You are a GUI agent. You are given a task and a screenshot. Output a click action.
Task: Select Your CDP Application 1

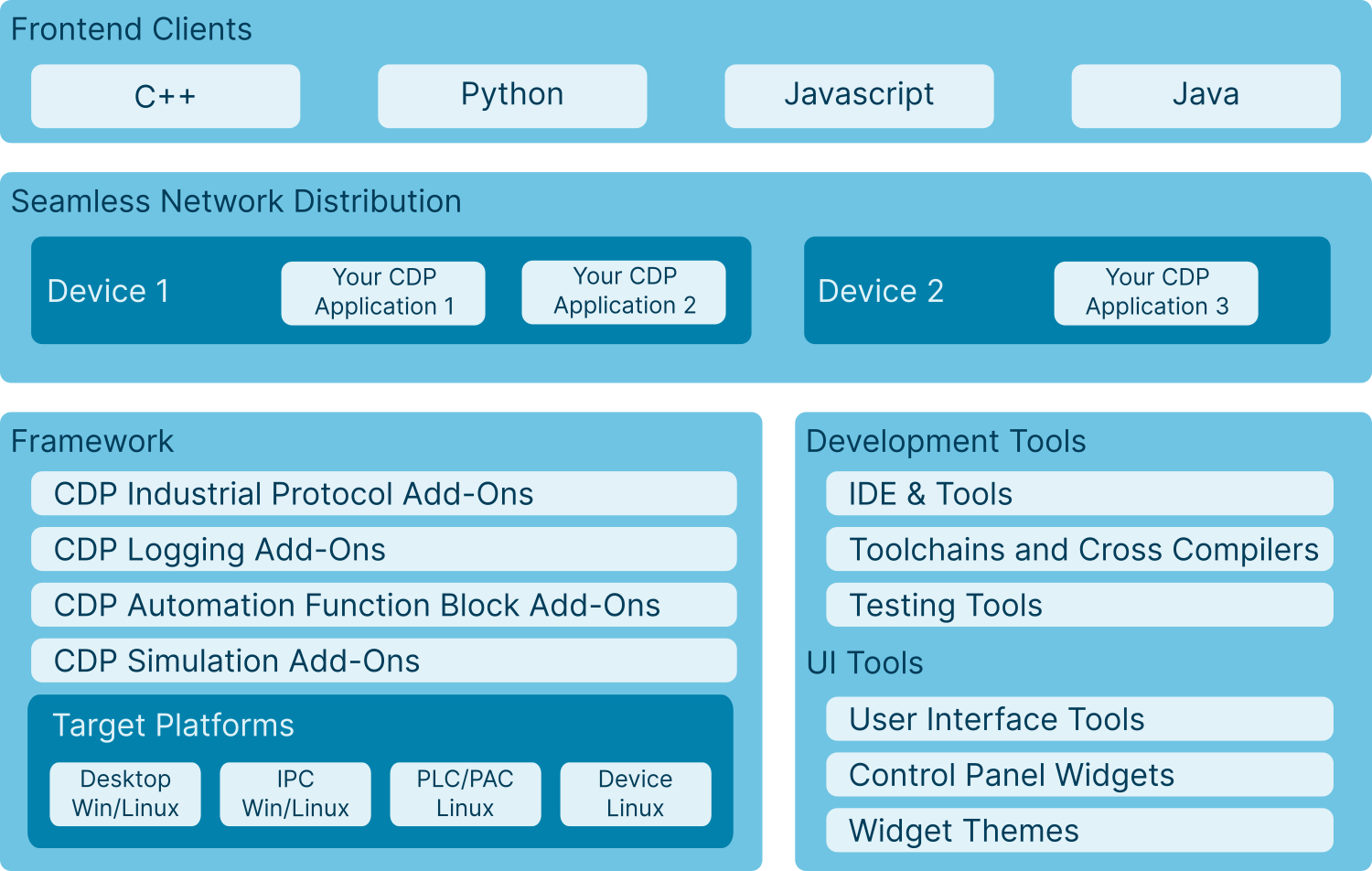tap(383, 293)
